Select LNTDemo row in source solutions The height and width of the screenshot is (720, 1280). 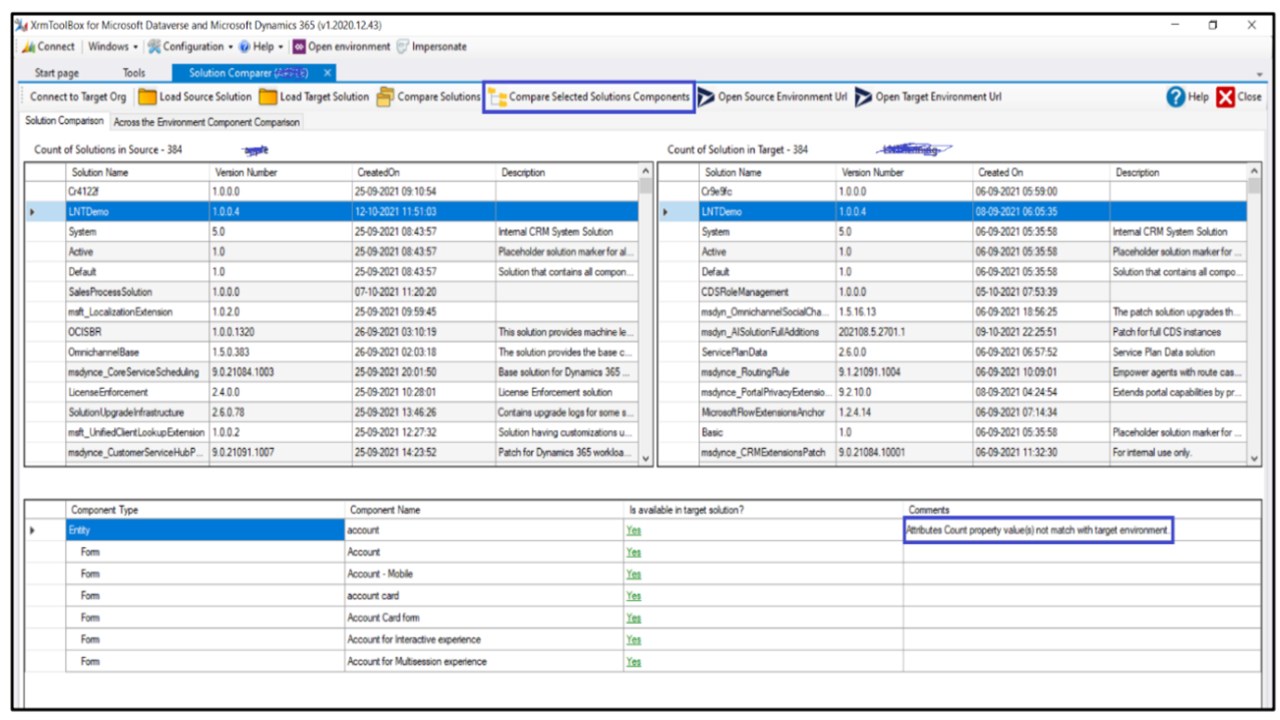pos(331,212)
